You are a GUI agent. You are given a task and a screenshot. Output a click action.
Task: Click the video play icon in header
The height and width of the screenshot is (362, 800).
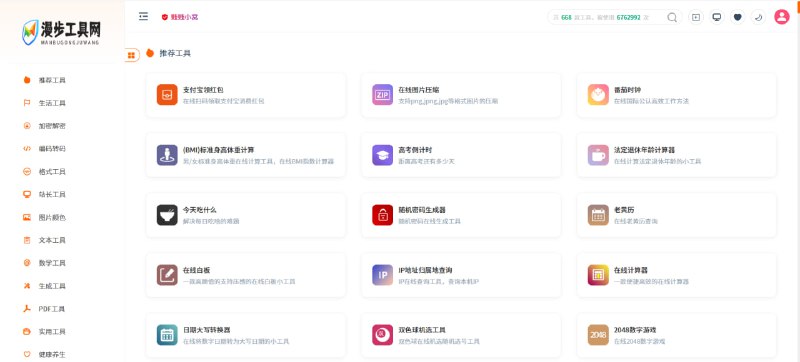coord(695,17)
